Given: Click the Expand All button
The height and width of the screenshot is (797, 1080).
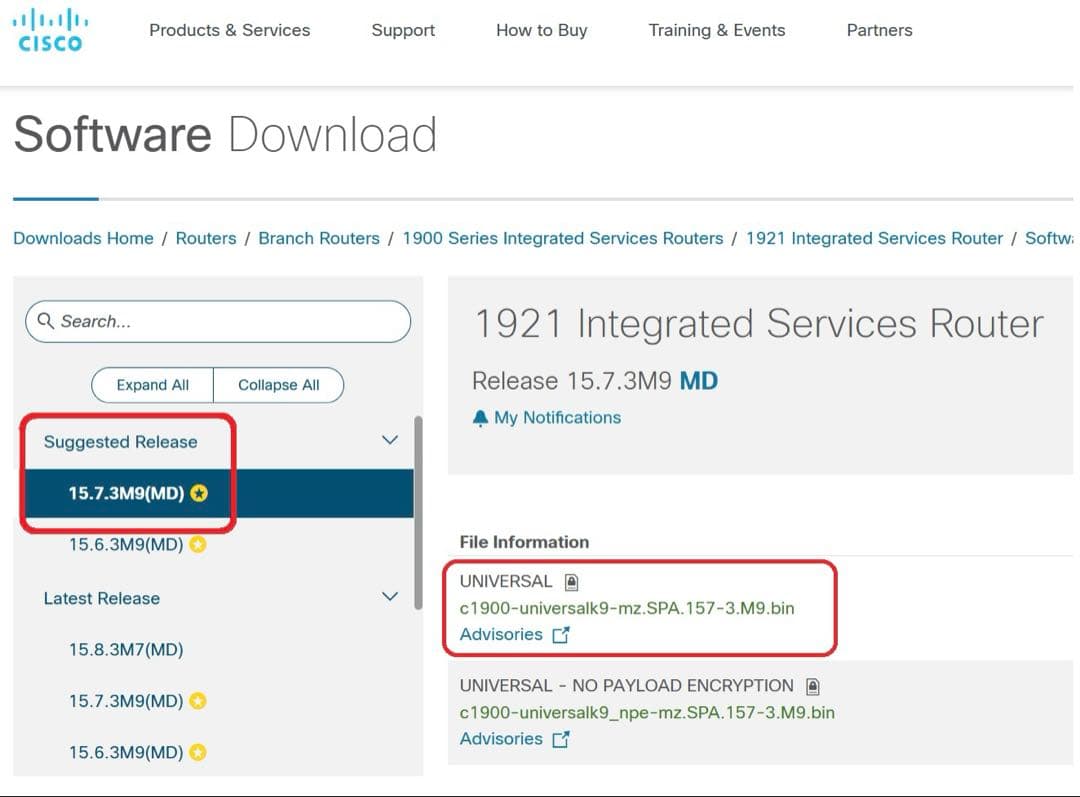Looking at the screenshot, I should [x=152, y=385].
